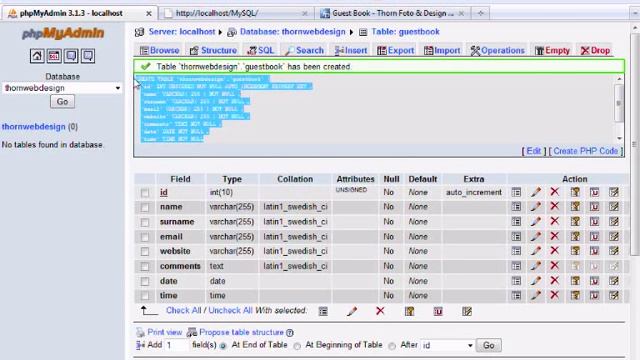Click 'With selected' primary key icon
This screenshot has width=640, height=360.
point(409,311)
